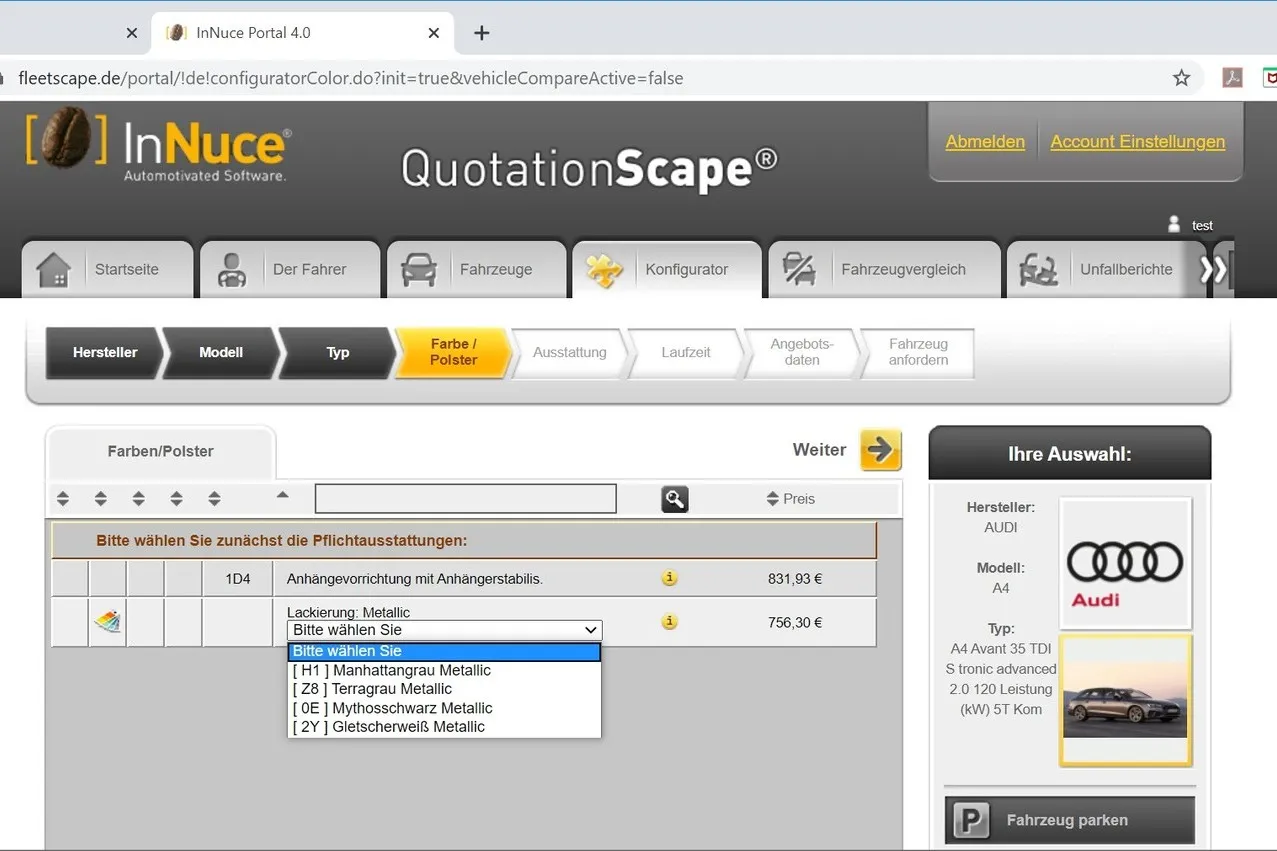
Task: Click the Fahrzeugvergleich compare icon
Action: [799, 270]
